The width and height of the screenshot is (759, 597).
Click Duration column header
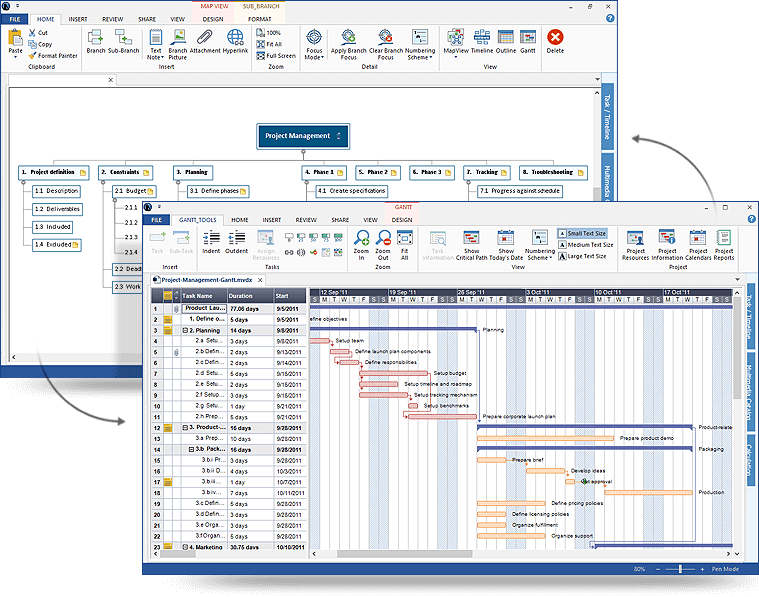click(251, 296)
